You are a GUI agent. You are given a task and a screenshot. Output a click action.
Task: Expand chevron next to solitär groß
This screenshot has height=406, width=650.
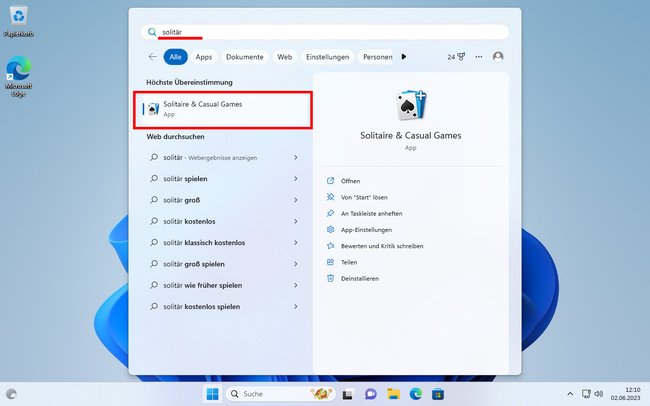point(296,200)
